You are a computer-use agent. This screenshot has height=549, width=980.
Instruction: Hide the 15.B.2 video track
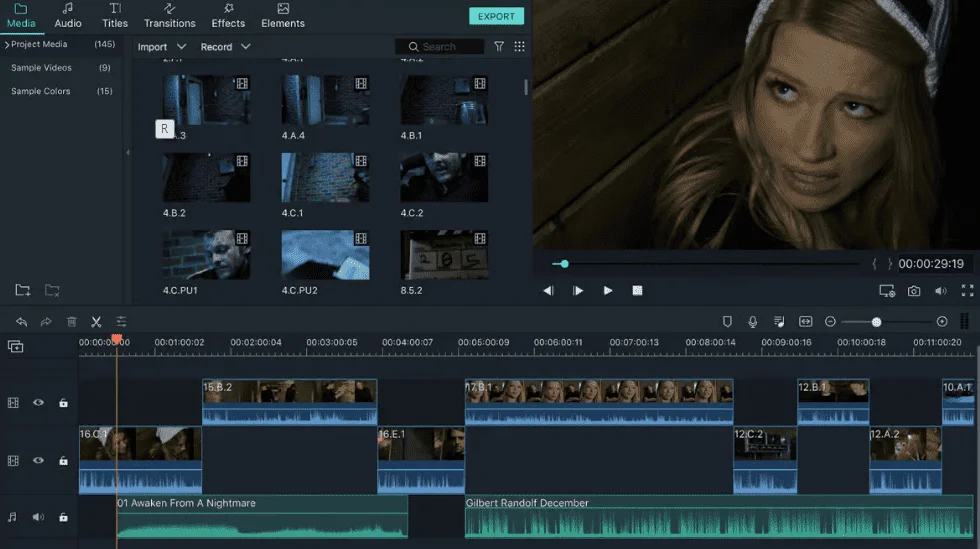38,403
